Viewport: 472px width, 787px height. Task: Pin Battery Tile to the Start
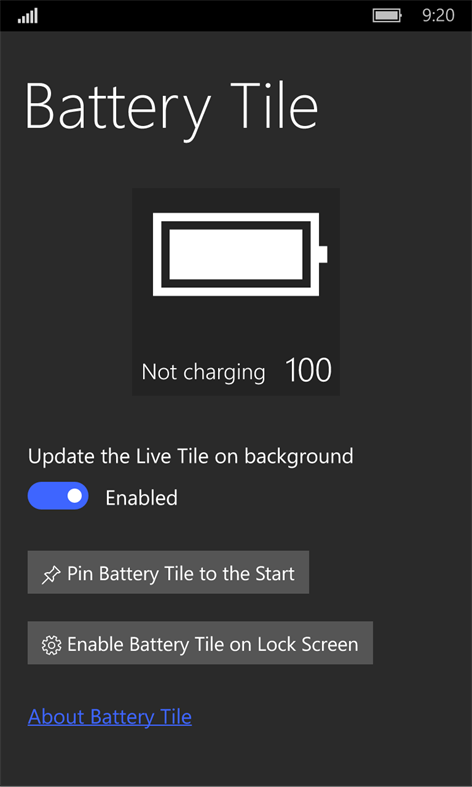click(168, 572)
